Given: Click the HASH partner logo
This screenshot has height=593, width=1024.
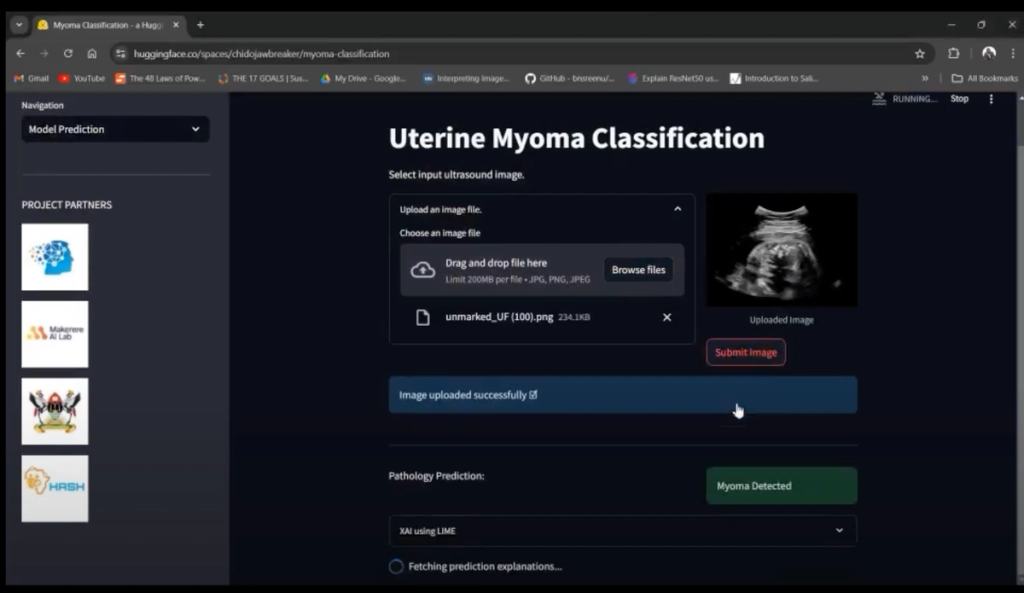Looking at the screenshot, I should click(x=55, y=488).
